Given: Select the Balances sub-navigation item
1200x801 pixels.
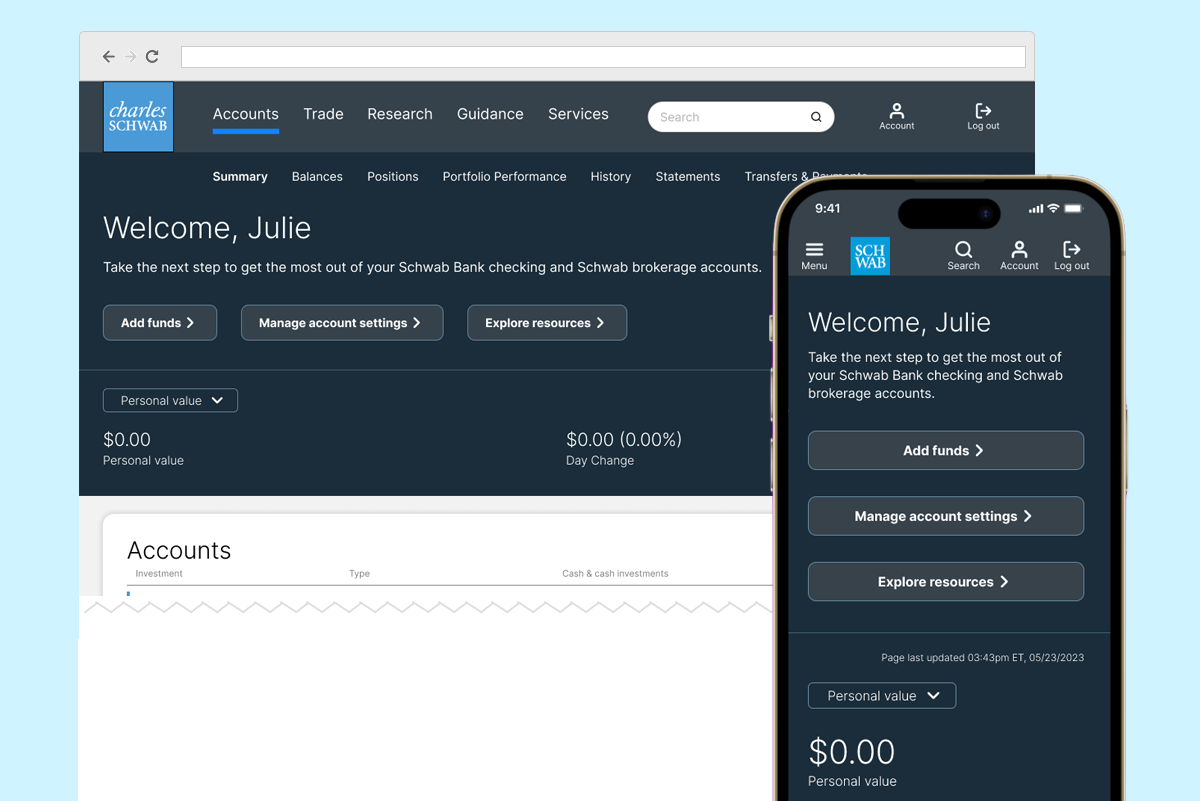Looking at the screenshot, I should point(317,177).
